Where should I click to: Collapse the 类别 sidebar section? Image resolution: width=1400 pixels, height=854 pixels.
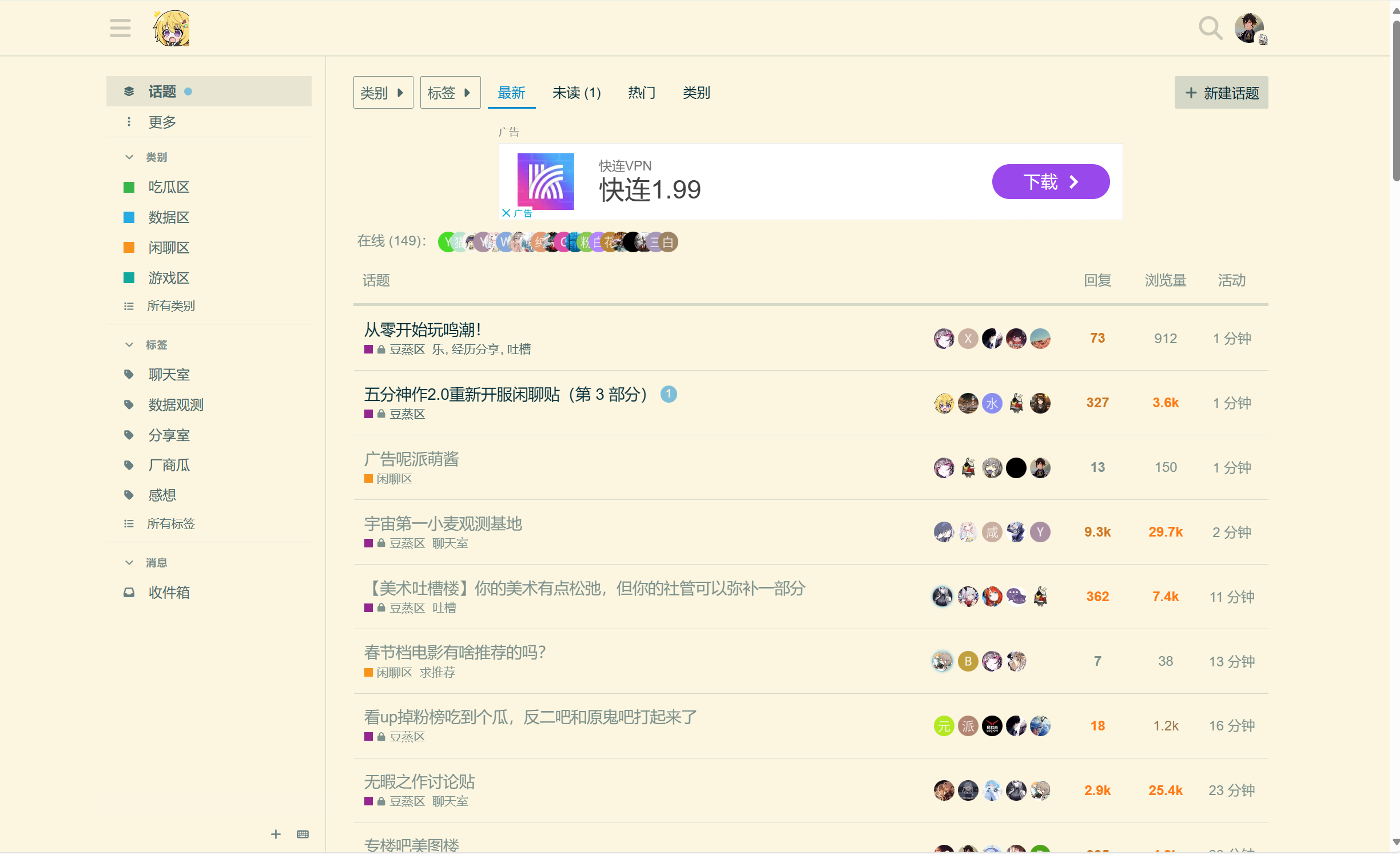[x=129, y=157]
